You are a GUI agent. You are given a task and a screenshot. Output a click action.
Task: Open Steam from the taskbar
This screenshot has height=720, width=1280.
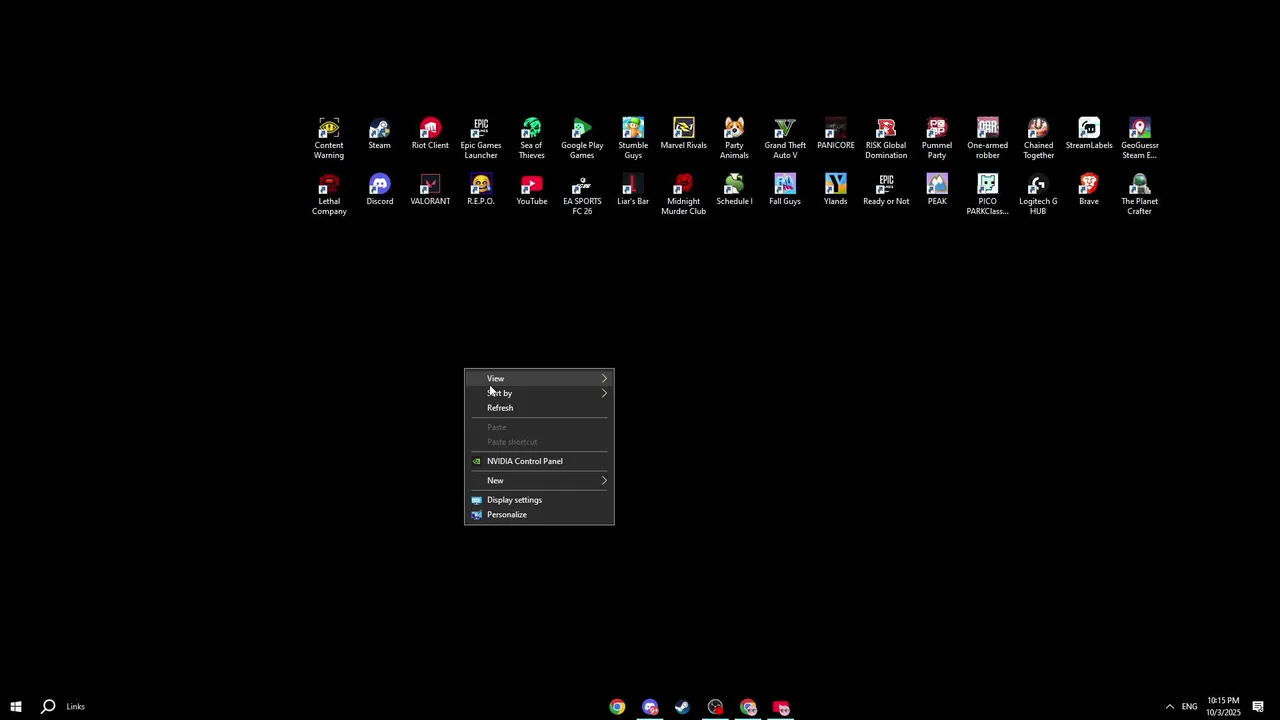[x=683, y=707]
